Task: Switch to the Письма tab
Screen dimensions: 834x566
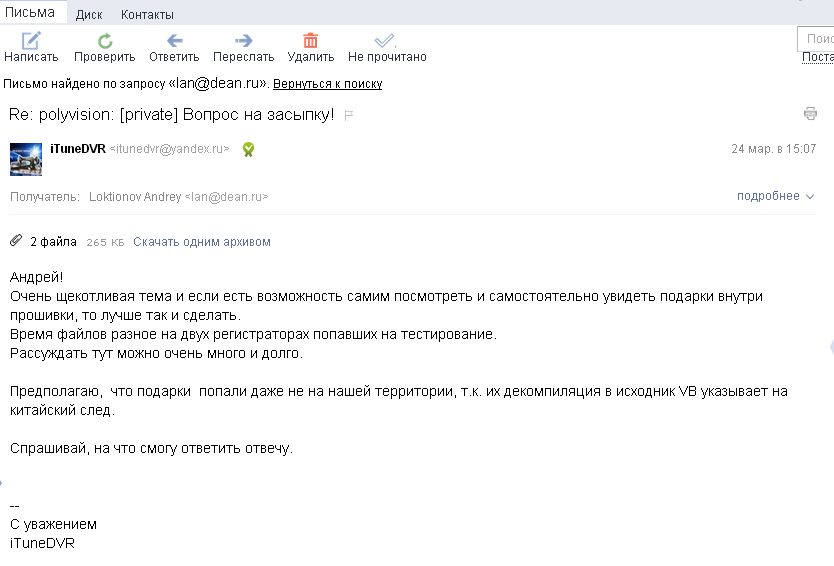Action: (30, 12)
